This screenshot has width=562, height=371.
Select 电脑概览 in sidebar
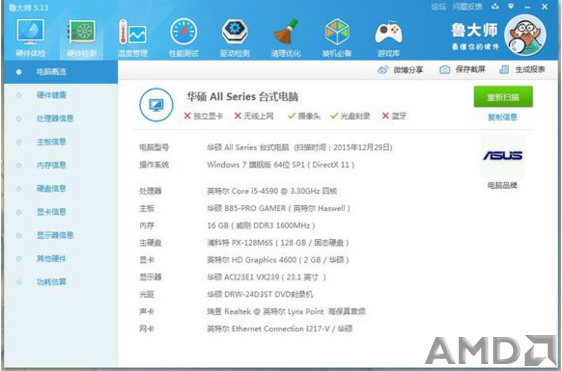click(x=61, y=72)
